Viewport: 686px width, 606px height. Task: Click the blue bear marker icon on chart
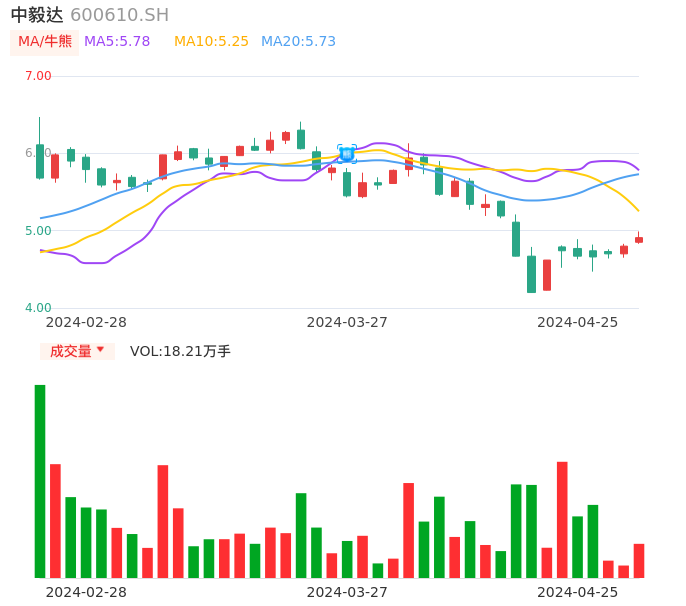coord(347,154)
